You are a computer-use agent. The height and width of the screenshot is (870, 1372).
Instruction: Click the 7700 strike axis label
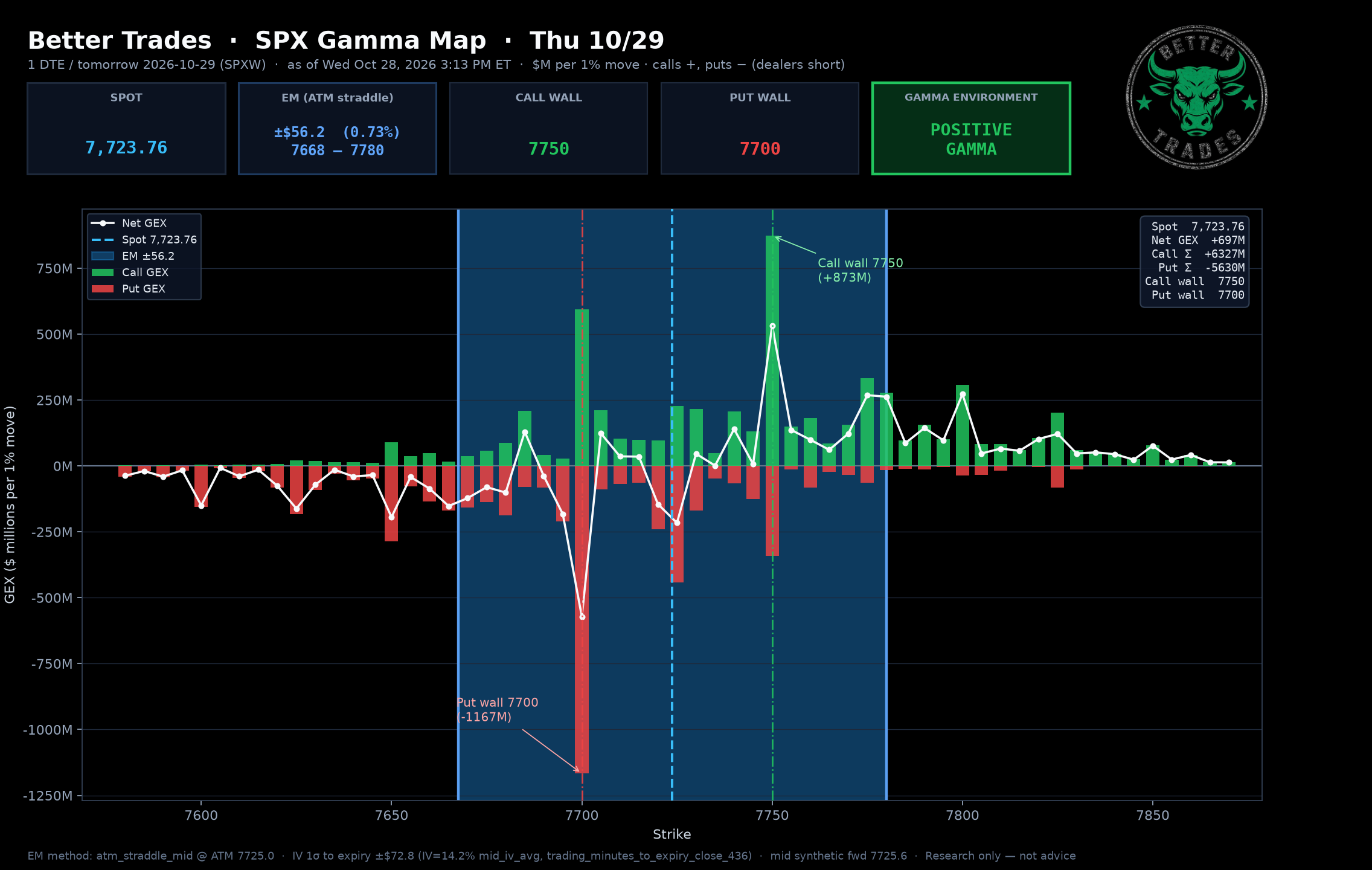point(582,816)
